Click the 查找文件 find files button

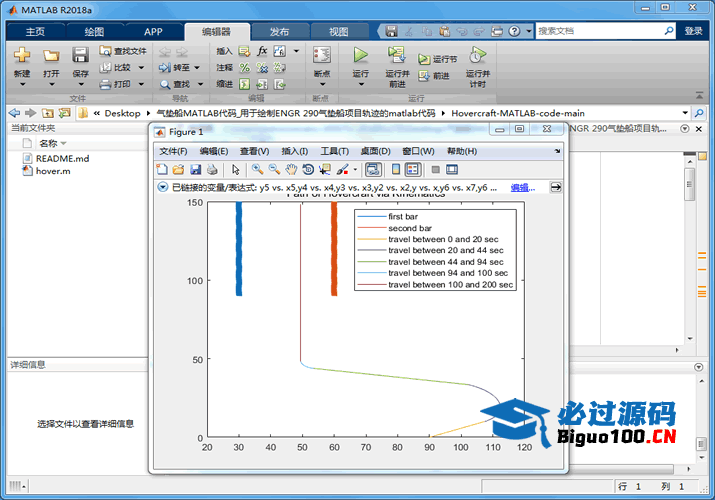pos(123,51)
